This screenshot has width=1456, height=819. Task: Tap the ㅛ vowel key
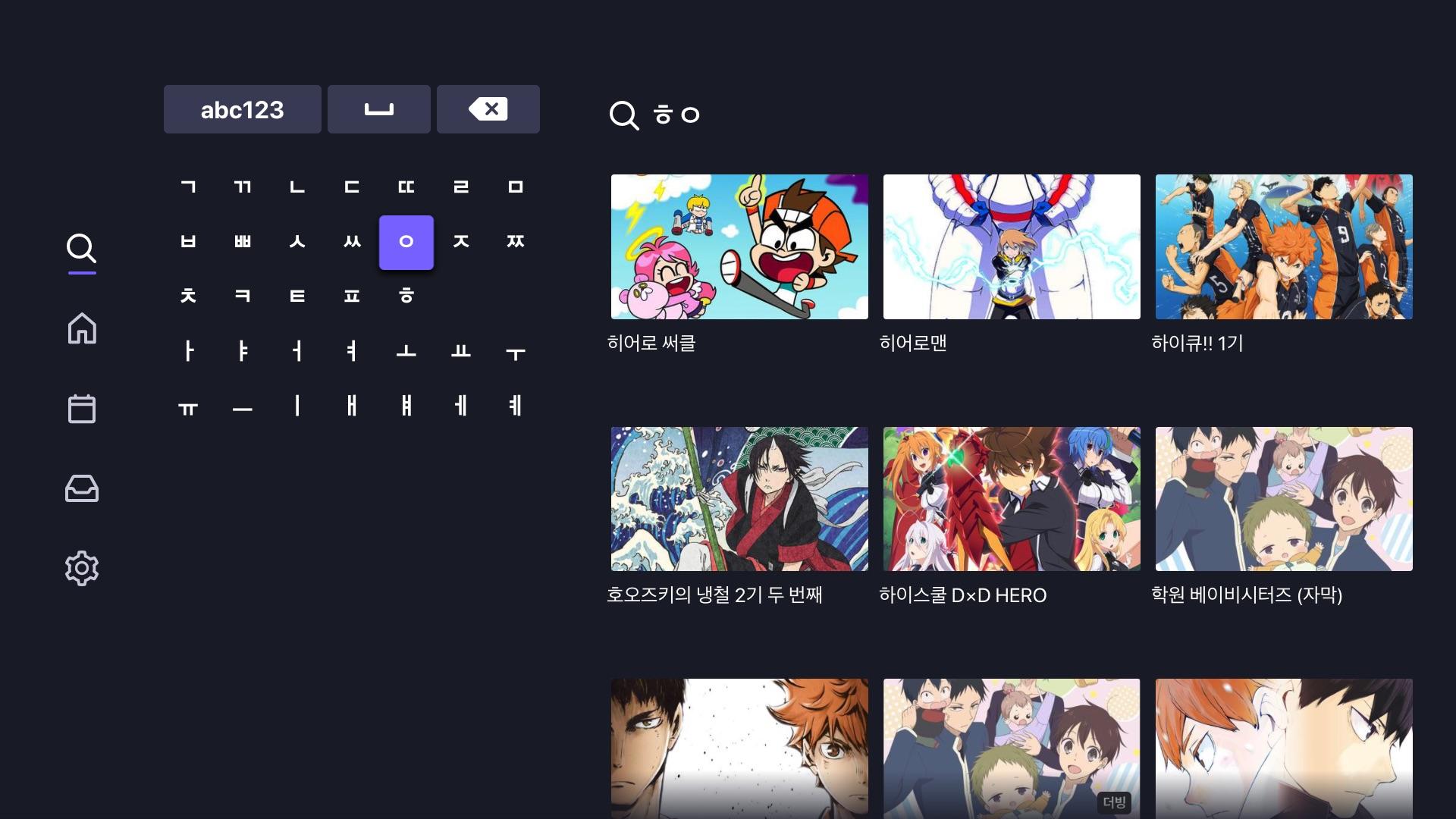(461, 351)
